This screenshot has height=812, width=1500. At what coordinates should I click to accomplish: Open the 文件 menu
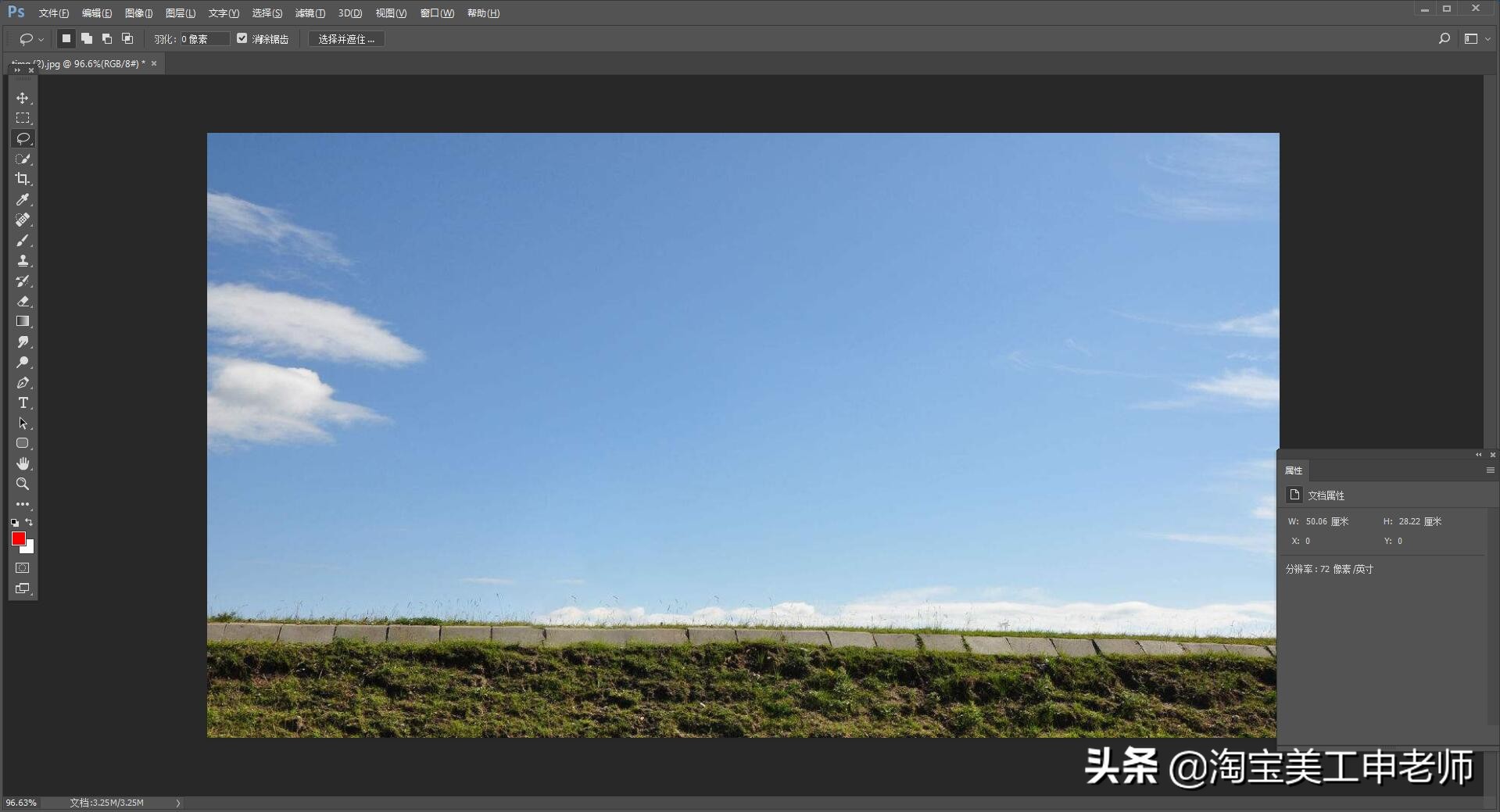tap(54, 13)
